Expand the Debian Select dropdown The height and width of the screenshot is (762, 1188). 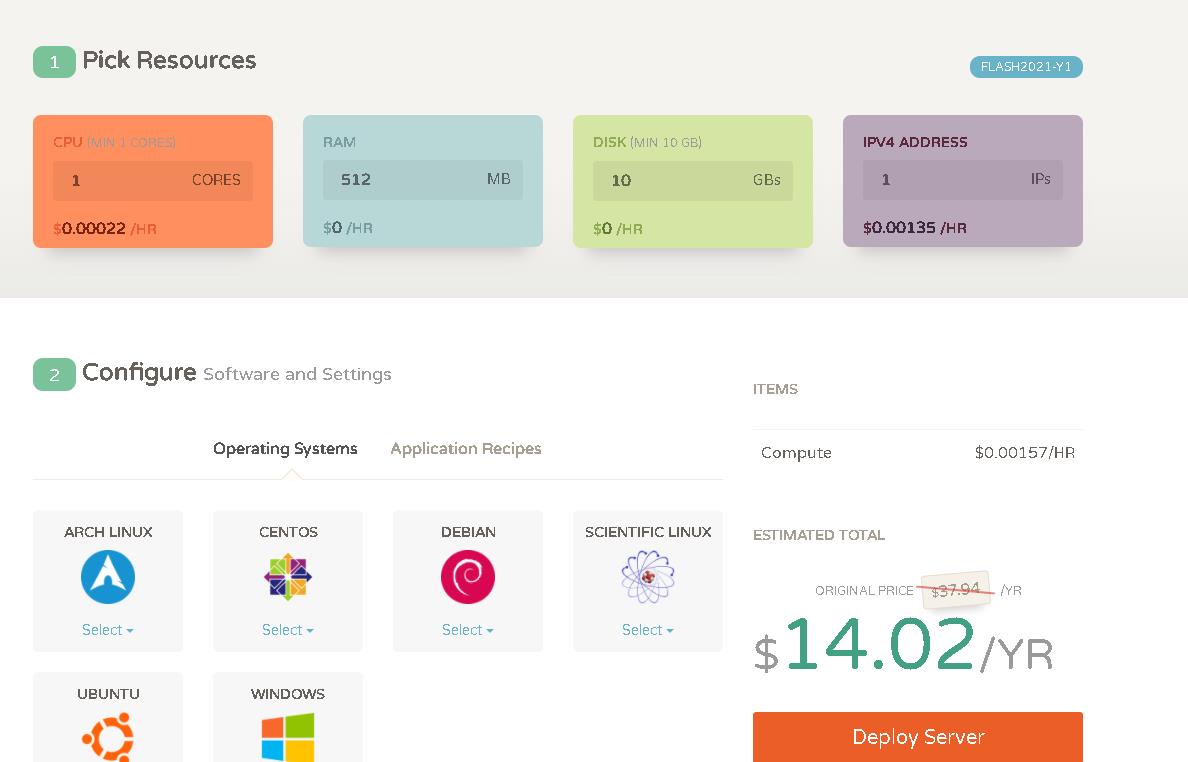pos(468,630)
